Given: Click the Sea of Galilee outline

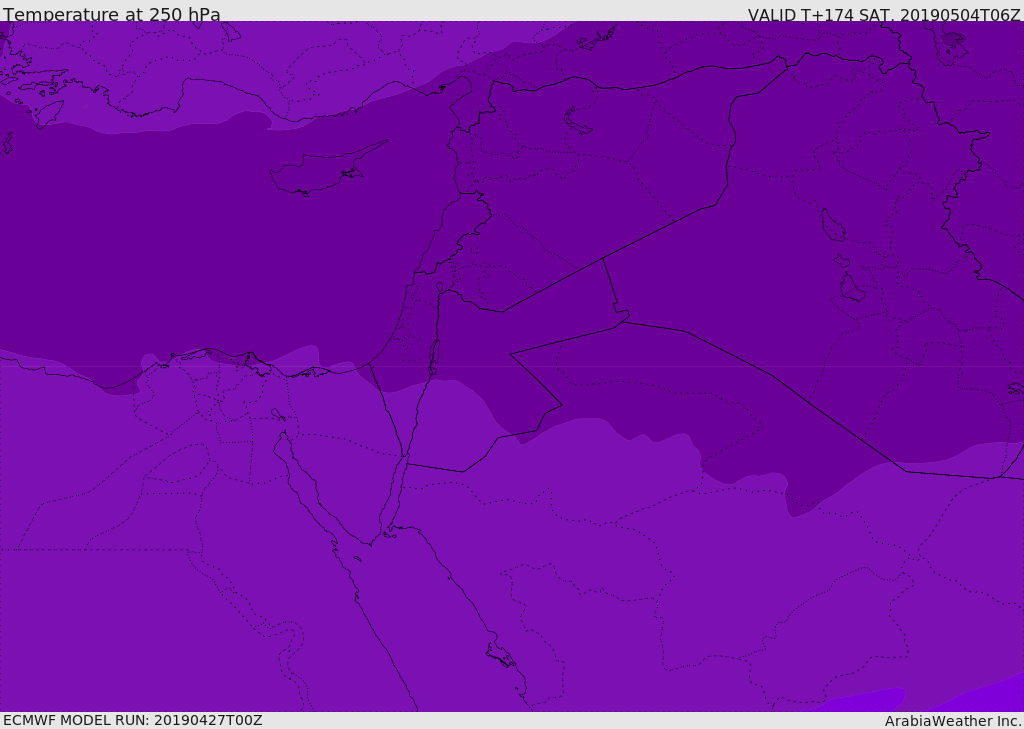Looking at the screenshot, I should click(x=439, y=287).
